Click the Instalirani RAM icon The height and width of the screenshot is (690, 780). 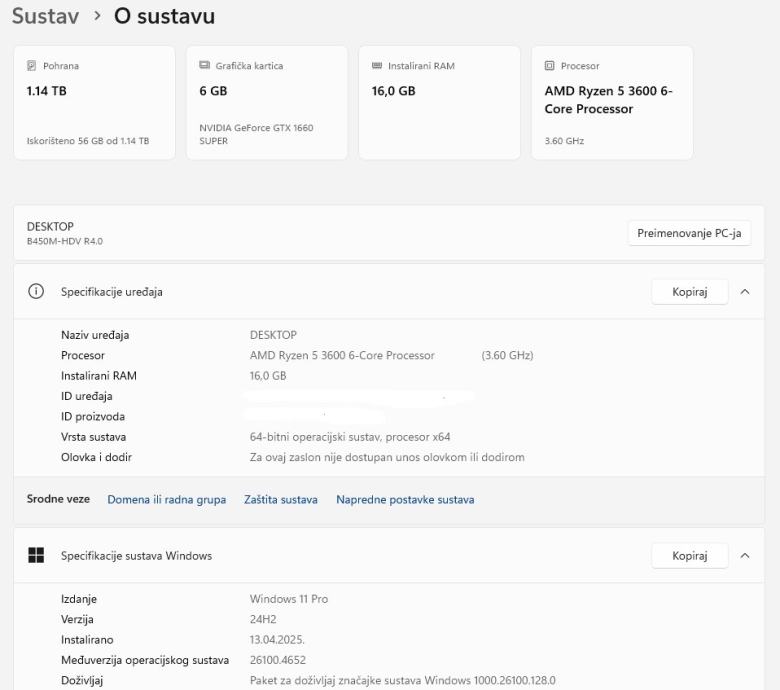[x=377, y=66]
